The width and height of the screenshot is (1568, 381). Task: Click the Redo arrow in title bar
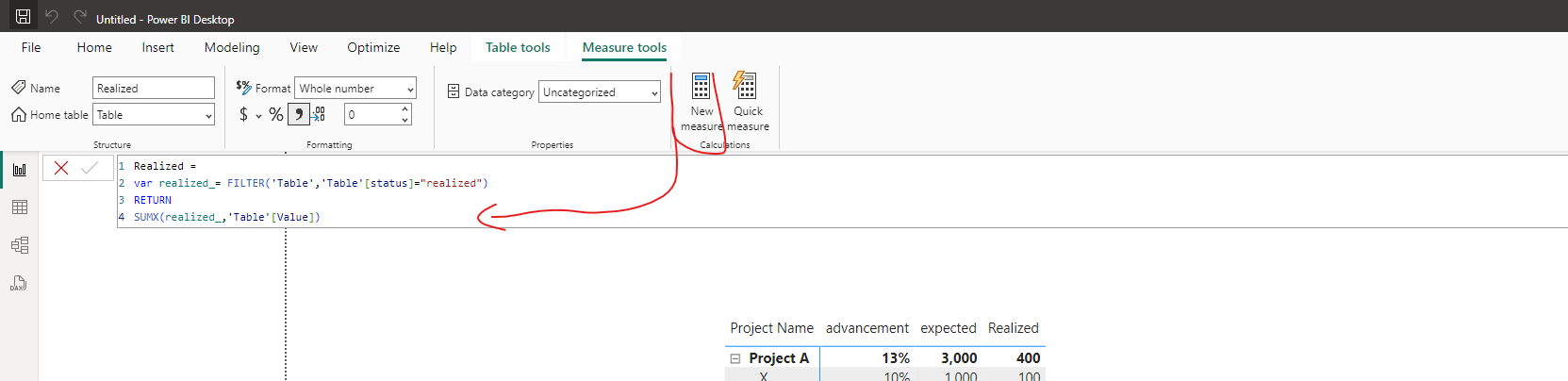coord(80,16)
